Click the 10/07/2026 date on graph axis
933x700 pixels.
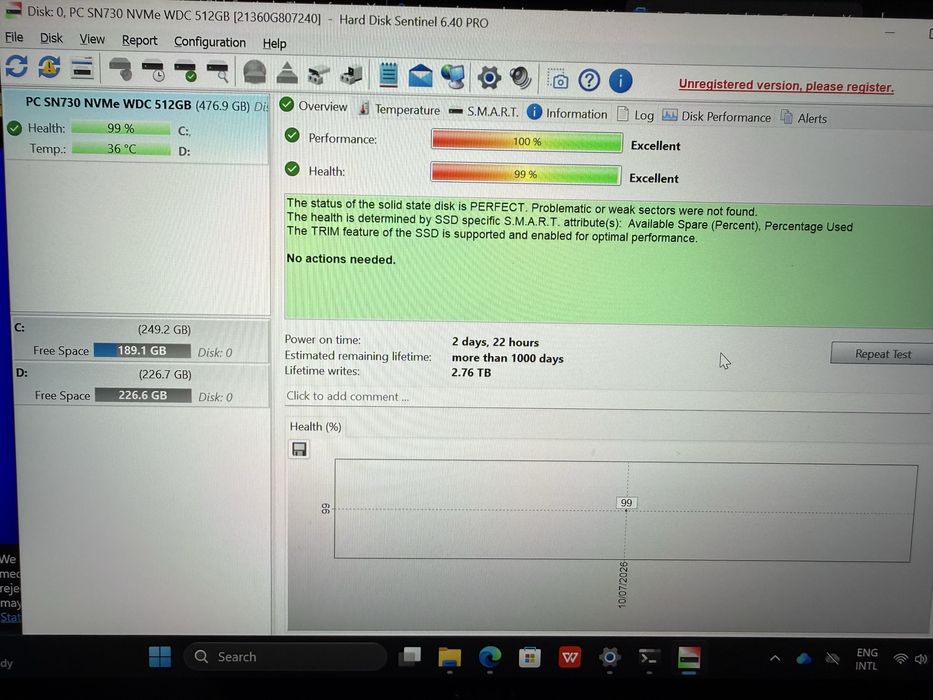623,584
